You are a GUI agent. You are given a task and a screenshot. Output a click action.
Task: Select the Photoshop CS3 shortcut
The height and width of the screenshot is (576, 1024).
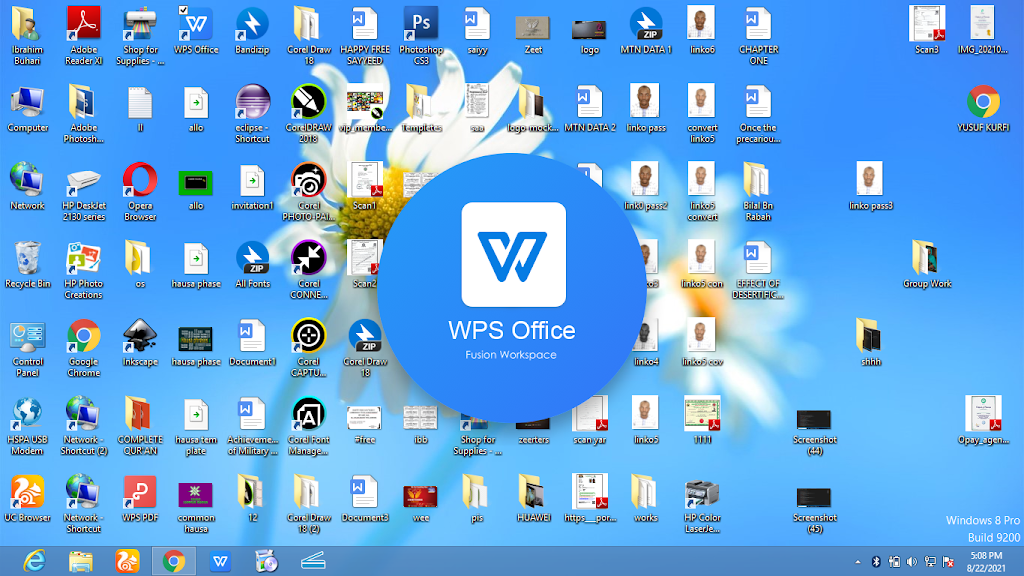click(x=421, y=25)
